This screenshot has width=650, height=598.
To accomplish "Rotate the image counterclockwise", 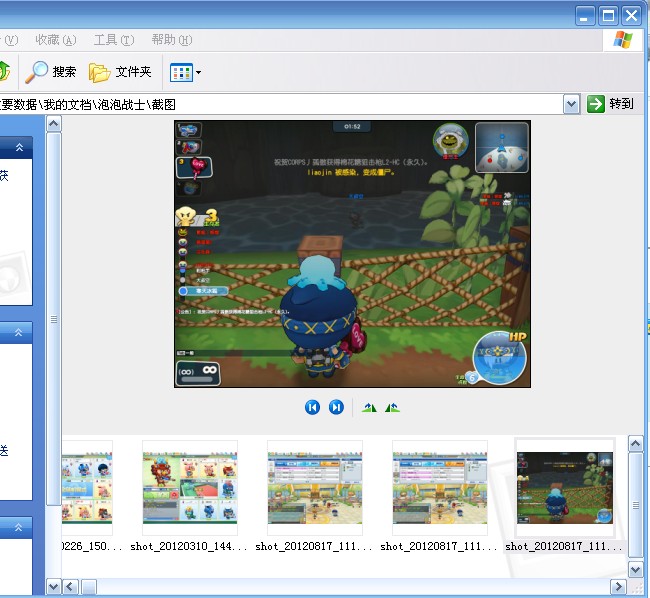I will 392,408.
